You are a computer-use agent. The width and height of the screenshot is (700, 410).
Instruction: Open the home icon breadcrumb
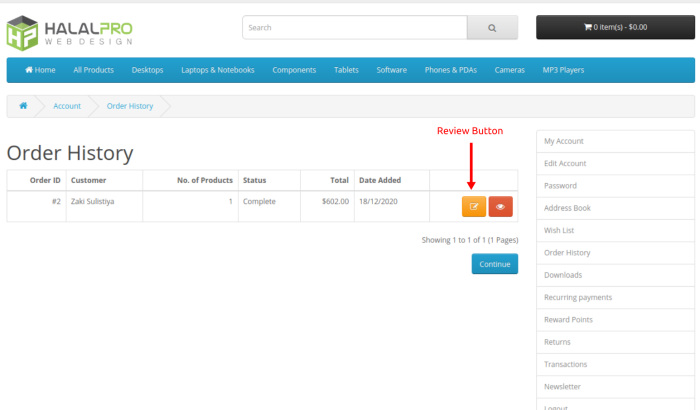point(23,106)
